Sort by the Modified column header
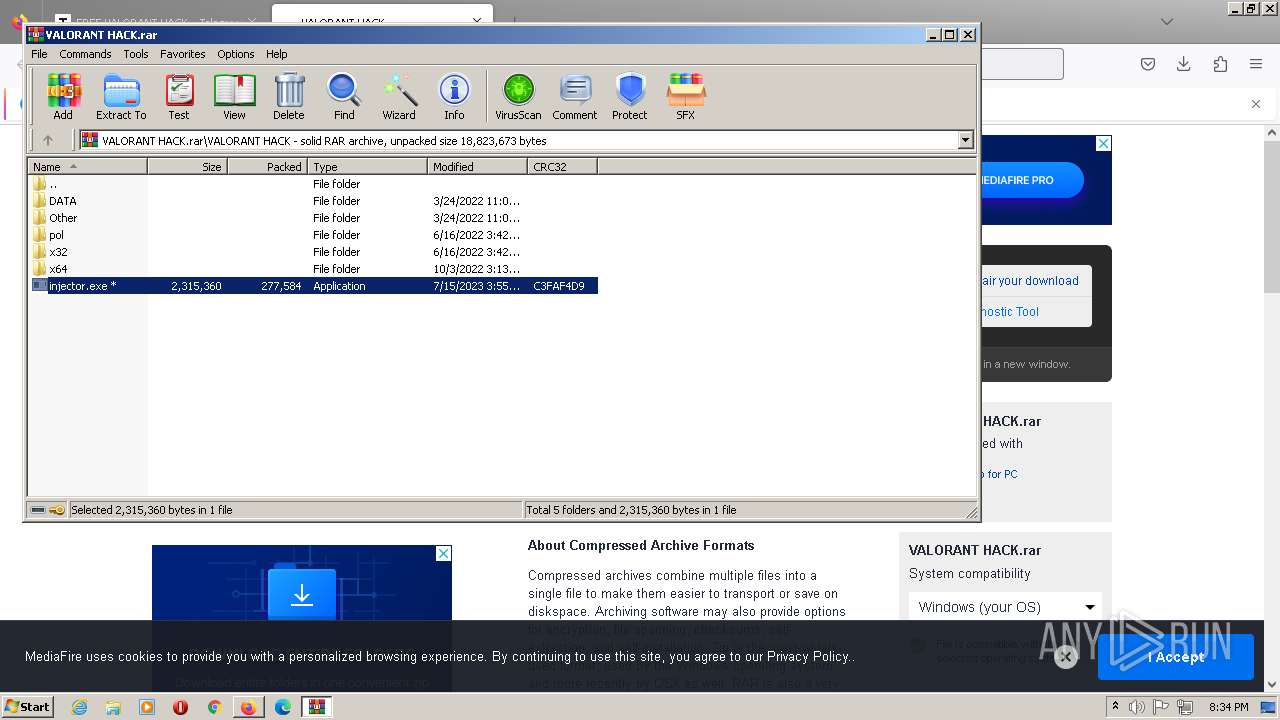Screen dimensions: 1280x720 tap(478, 167)
